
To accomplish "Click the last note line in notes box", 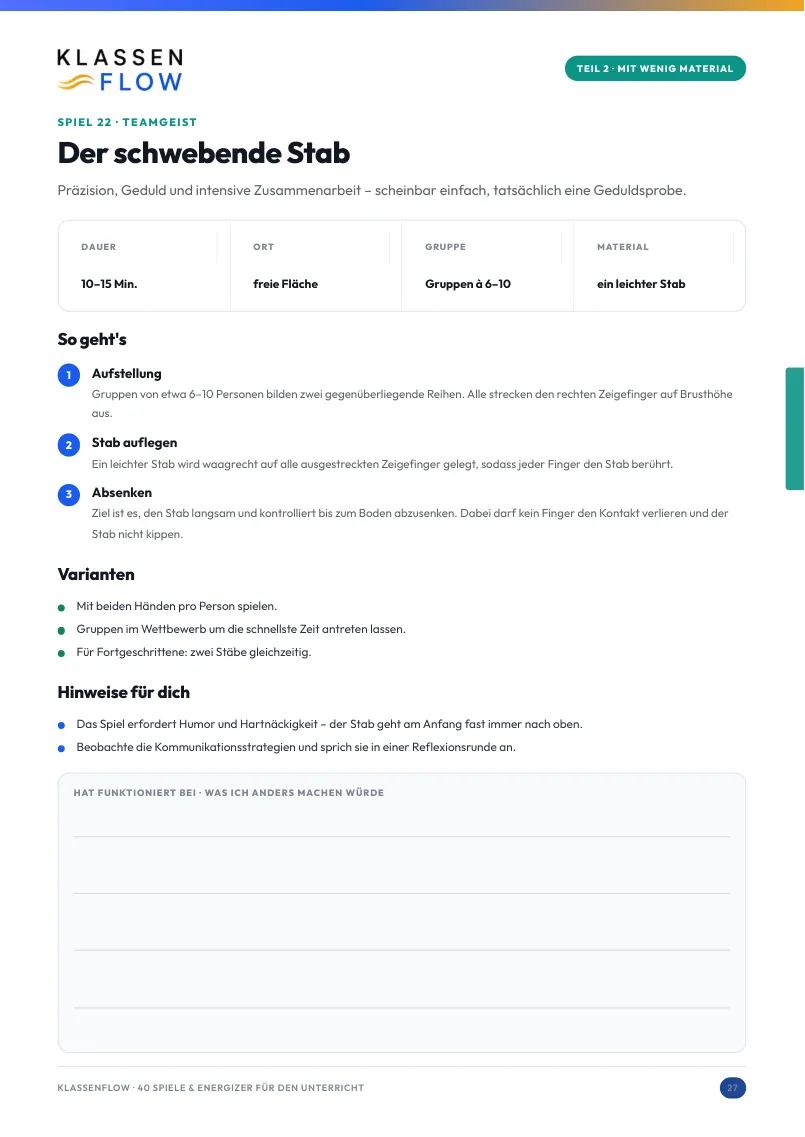I will (x=402, y=1007).
